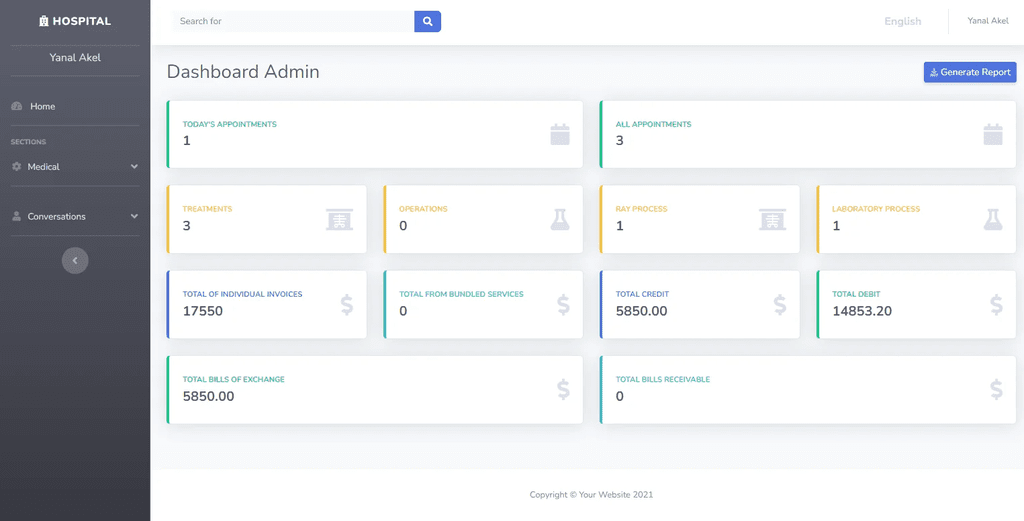Click dollar icon in Total Credit card
This screenshot has width=1024, height=521.
click(780, 305)
